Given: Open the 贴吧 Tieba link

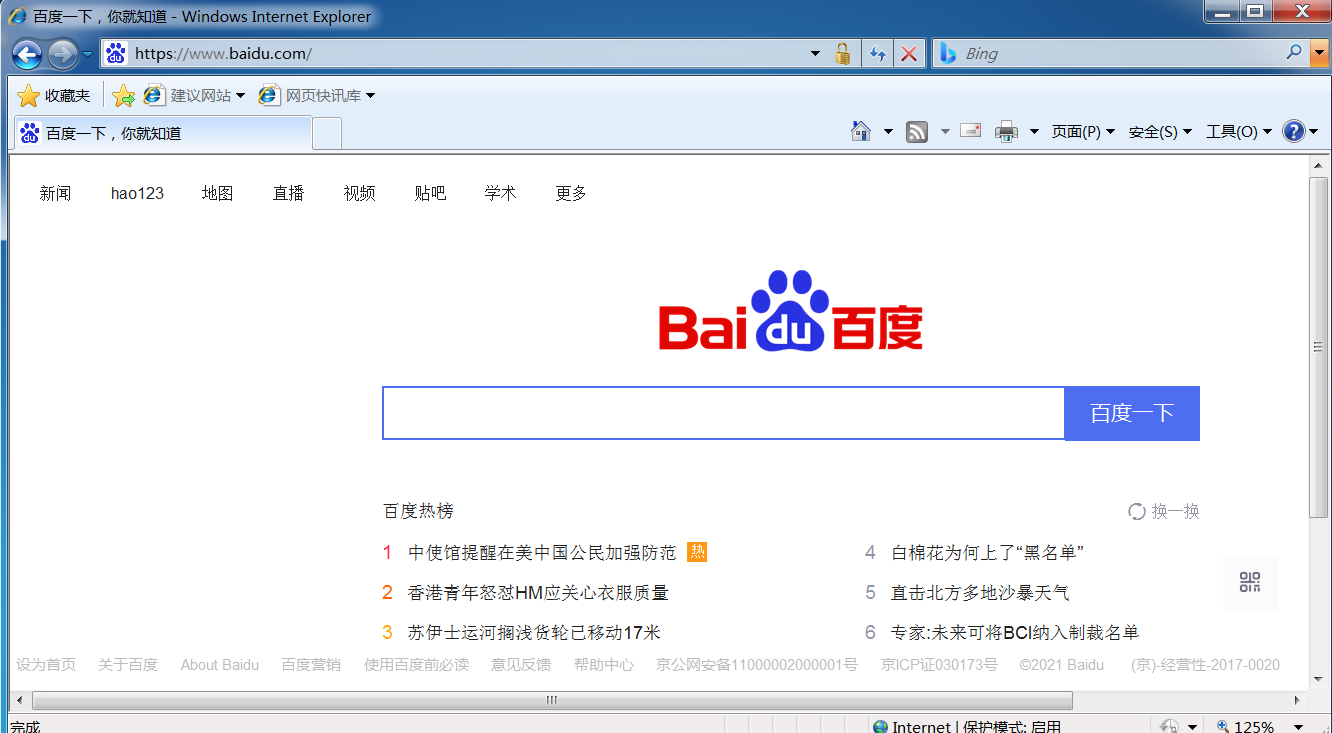Looking at the screenshot, I should click(x=430, y=193).
